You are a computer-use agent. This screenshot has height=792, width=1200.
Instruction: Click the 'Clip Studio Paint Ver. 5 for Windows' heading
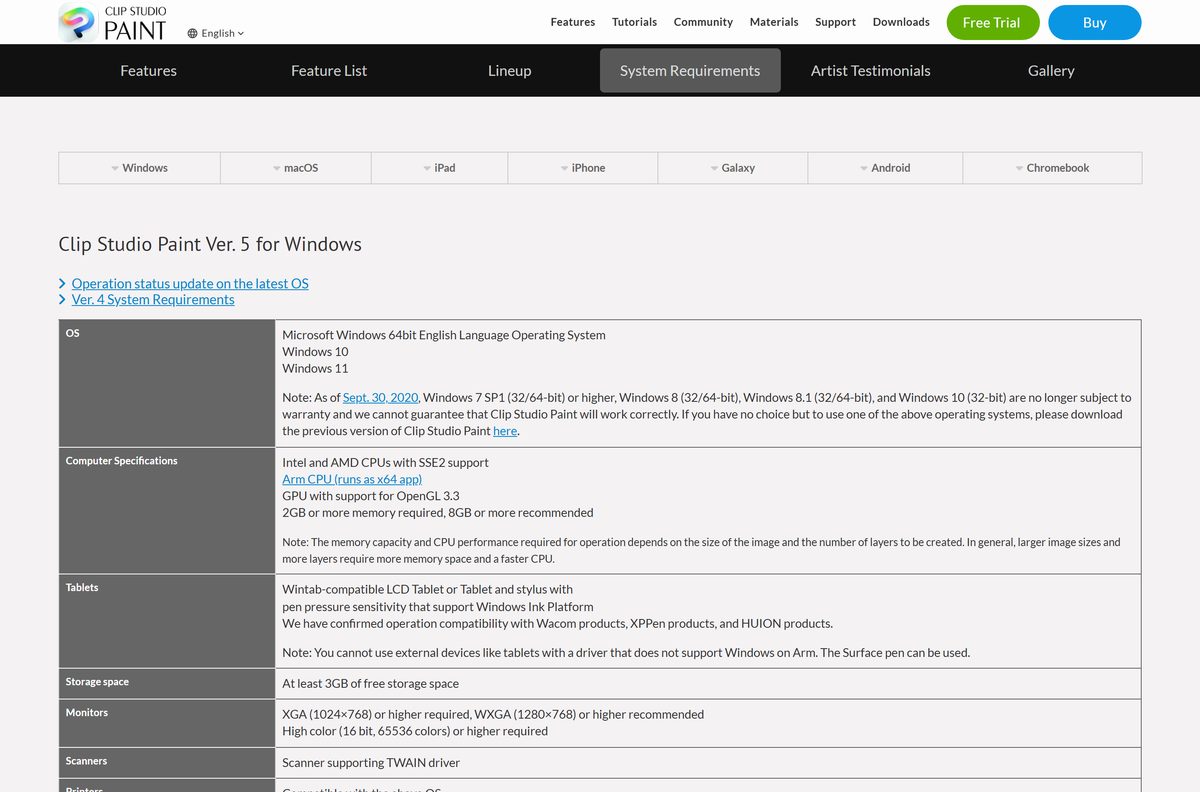point(210,244)
